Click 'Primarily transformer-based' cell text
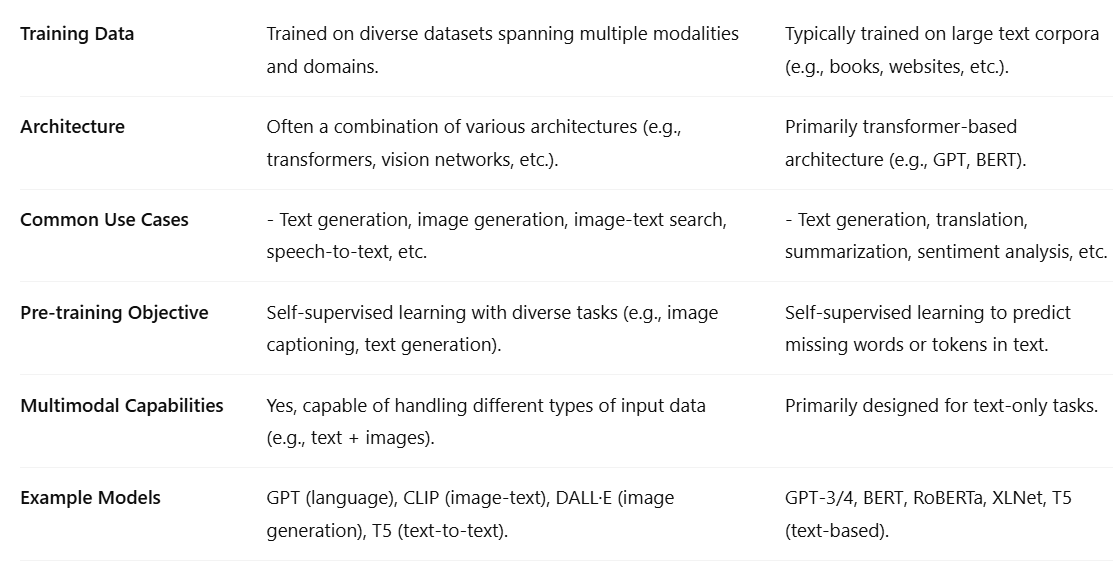The width and height of the screenshot is (1113, 561). point(901,127)
